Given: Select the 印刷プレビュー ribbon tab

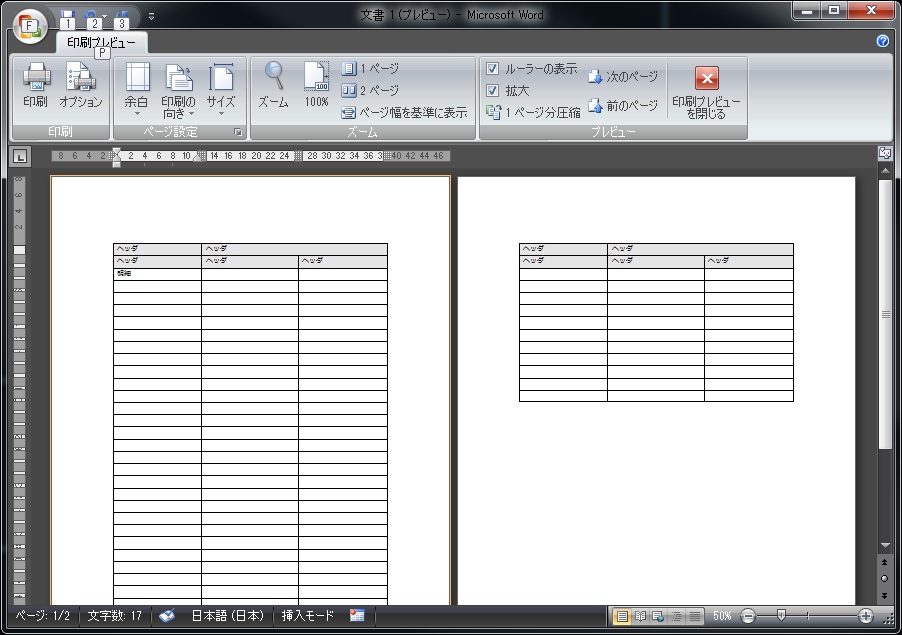Looking at the screenshot, I should pyautogui.click(x=101, y=43).
